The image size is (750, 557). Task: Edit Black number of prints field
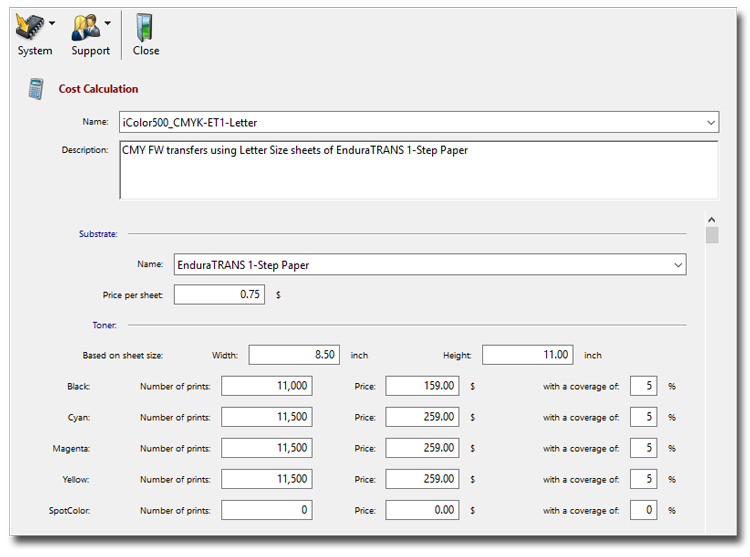(266, 385)
